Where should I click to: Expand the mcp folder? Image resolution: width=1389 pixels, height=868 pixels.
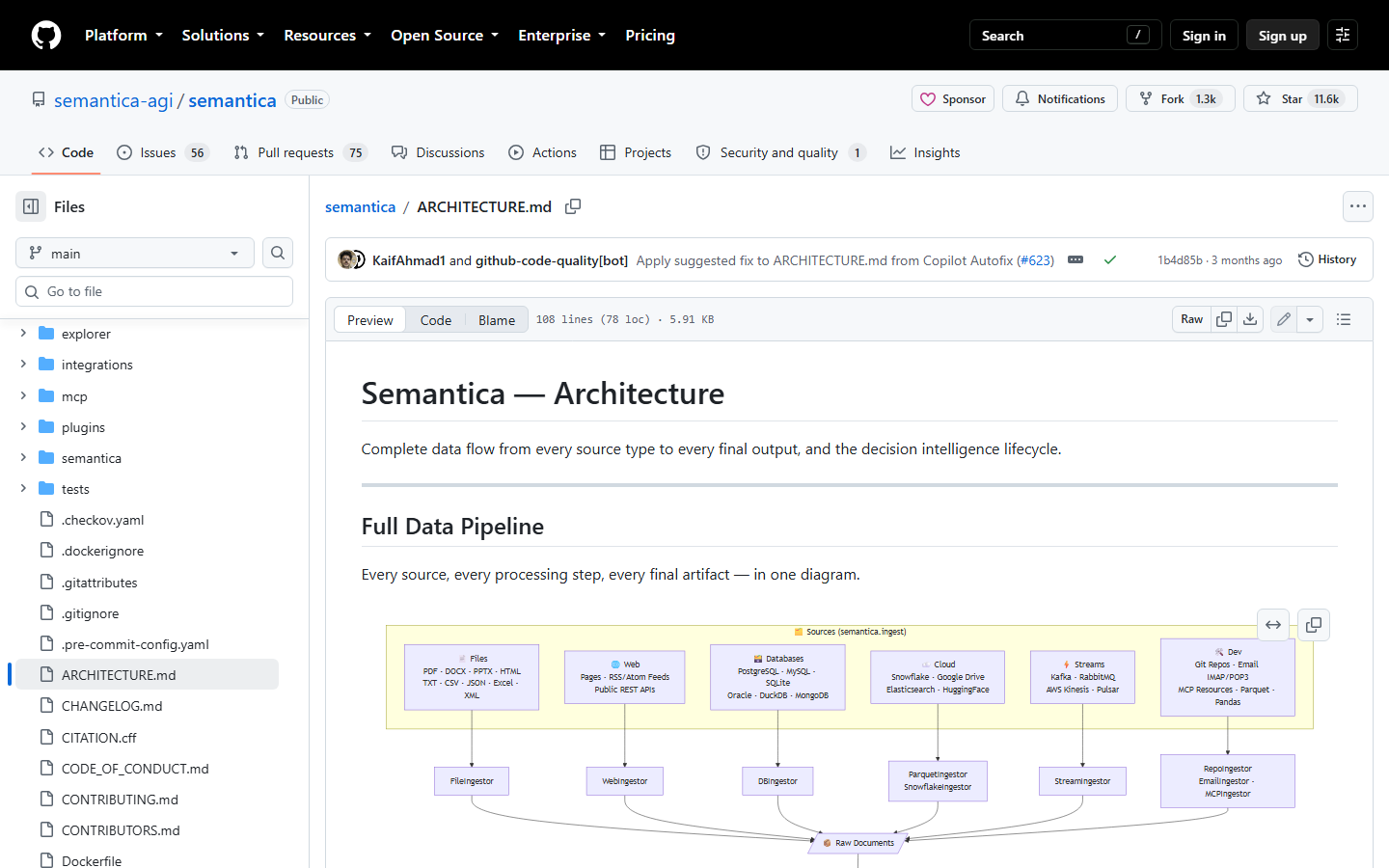coord(23,396)
